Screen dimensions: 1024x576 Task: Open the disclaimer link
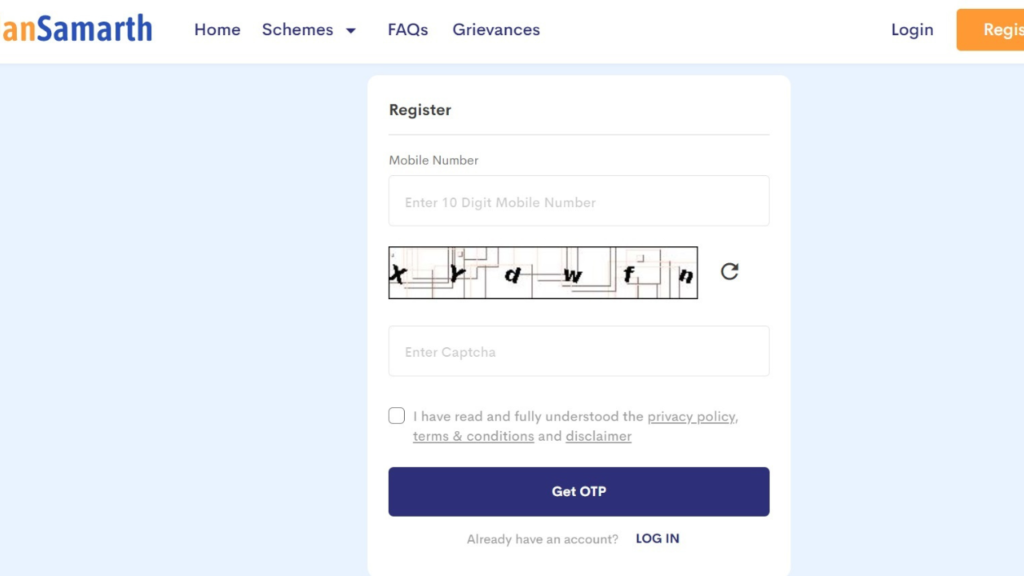point(598,436)
